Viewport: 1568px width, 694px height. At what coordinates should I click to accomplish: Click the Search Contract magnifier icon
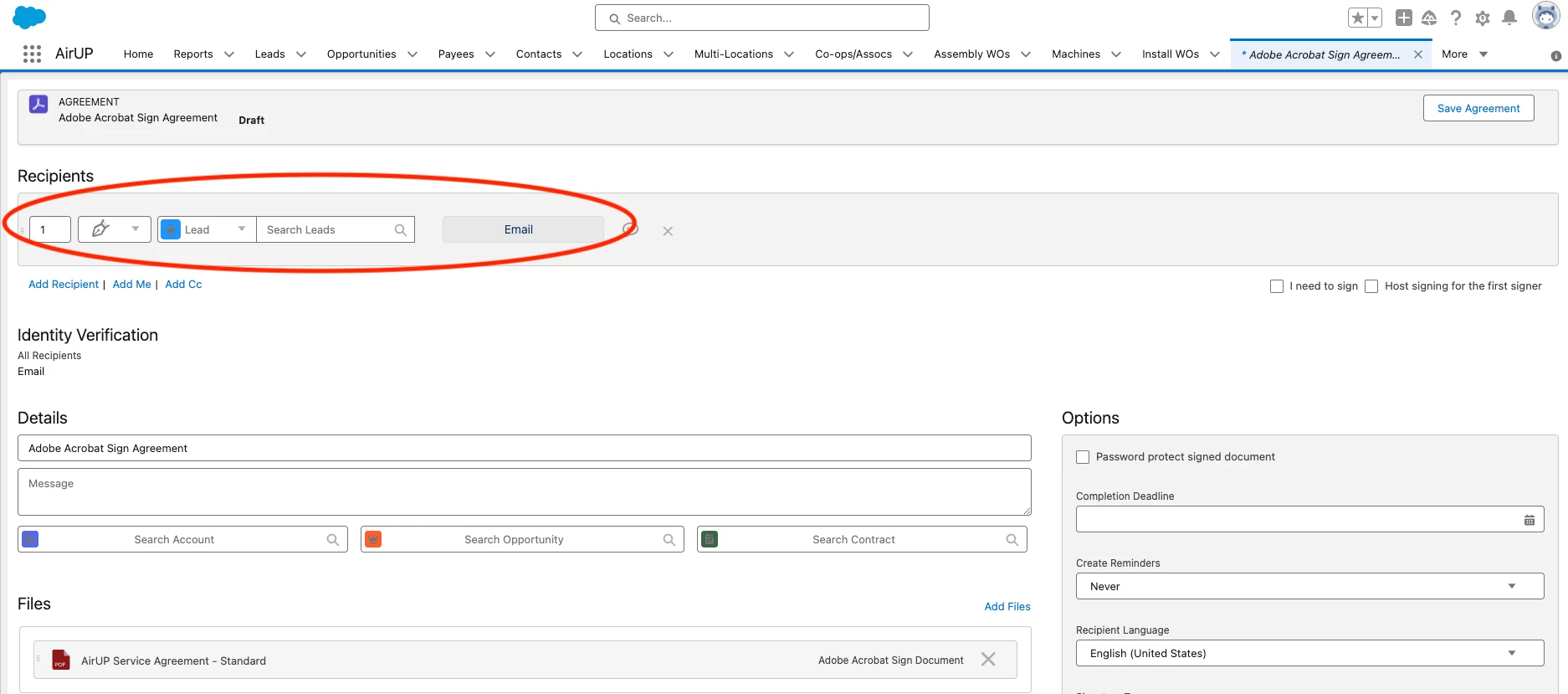(1012, 540)
